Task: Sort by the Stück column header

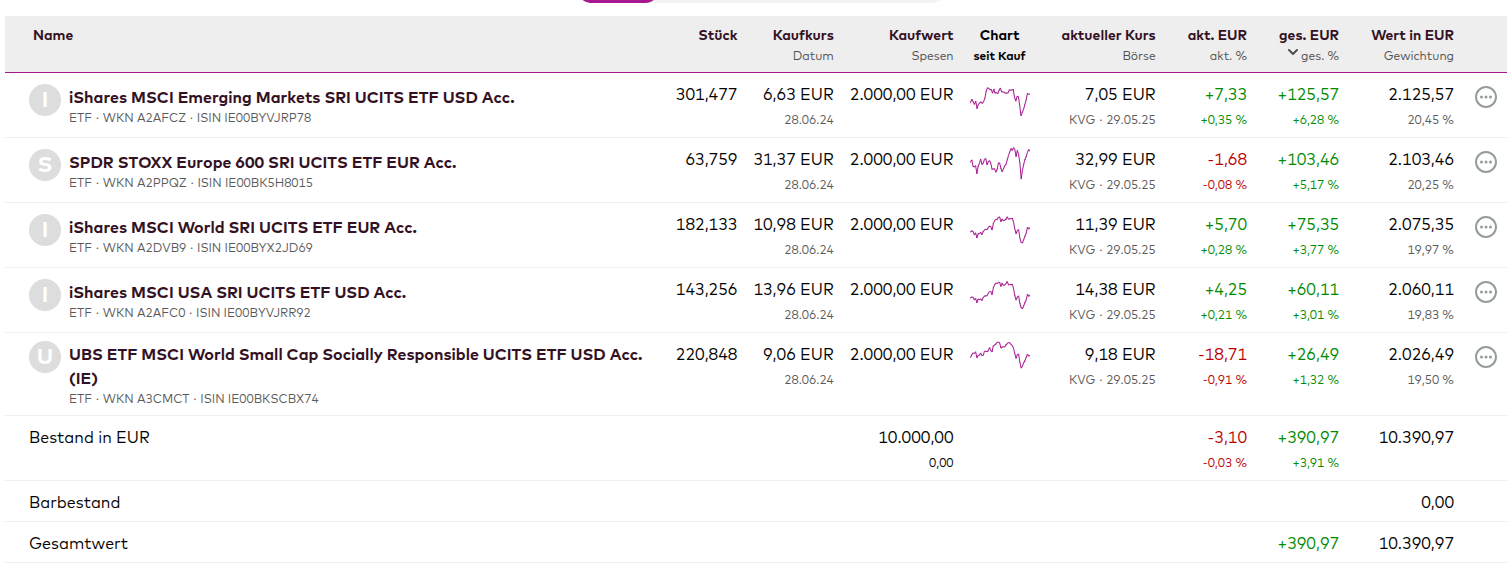Action: (x=717, y=35)
